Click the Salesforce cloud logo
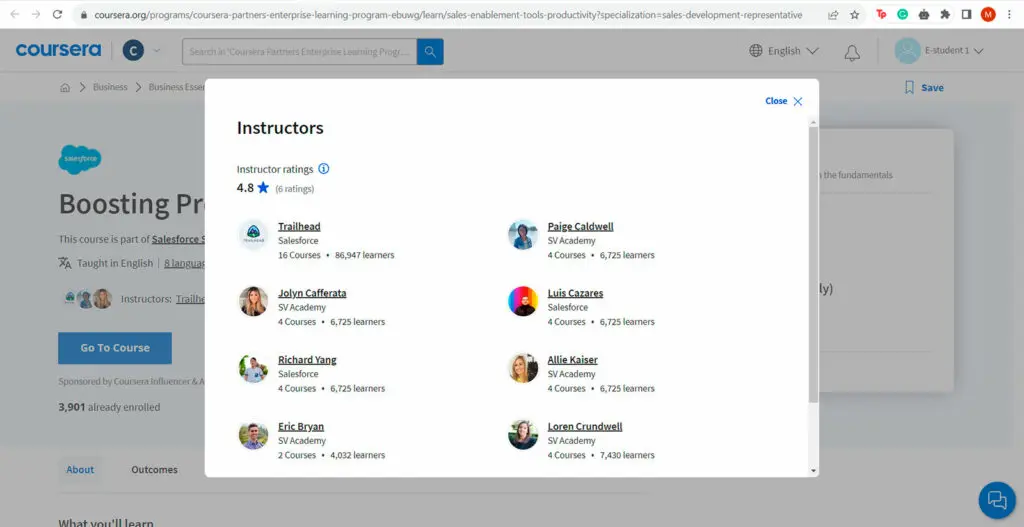The height and width of the screenshot is (527, 1024). coord(80,159)
